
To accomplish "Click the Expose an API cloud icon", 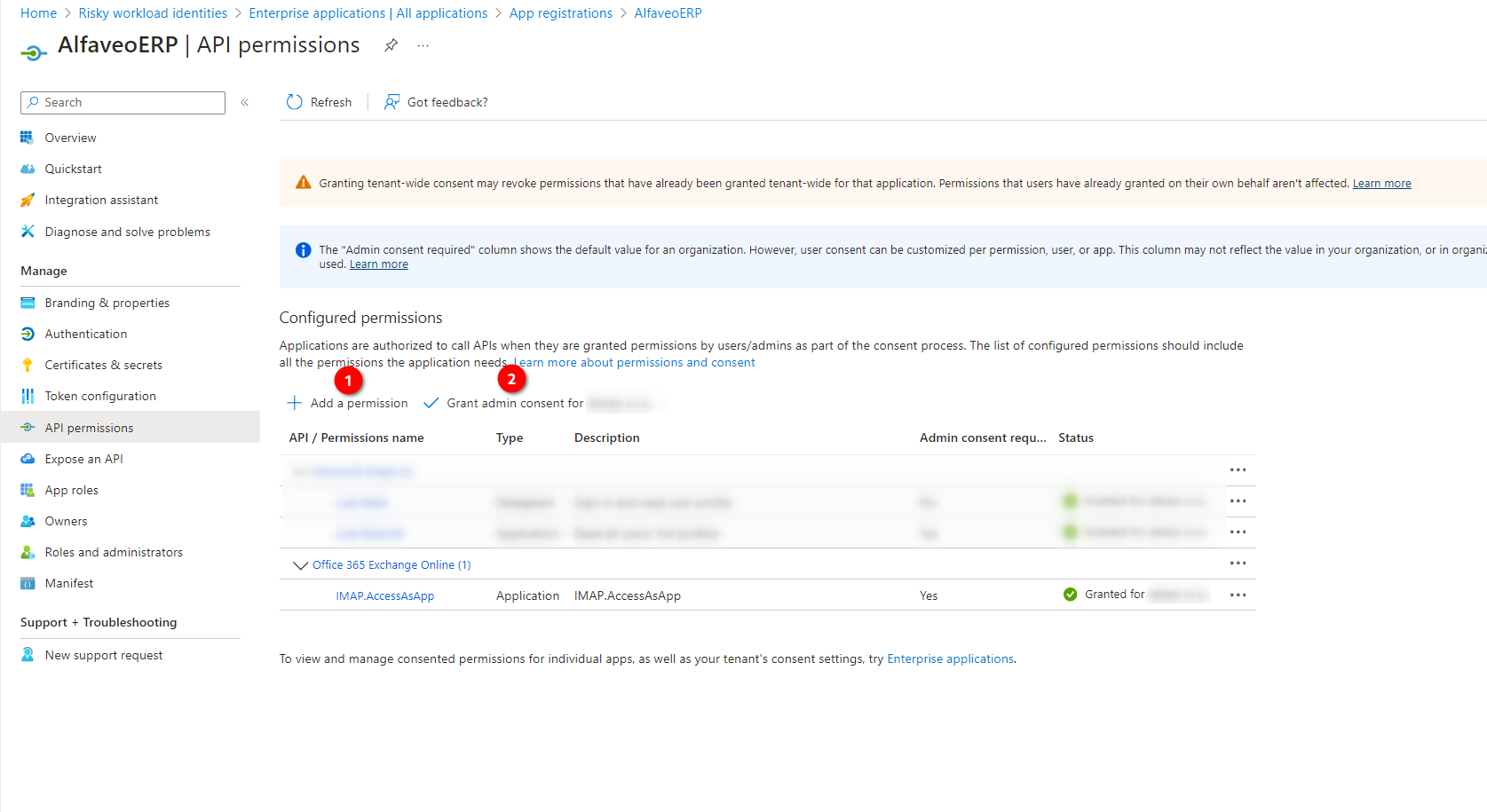I will pos(28,459).
